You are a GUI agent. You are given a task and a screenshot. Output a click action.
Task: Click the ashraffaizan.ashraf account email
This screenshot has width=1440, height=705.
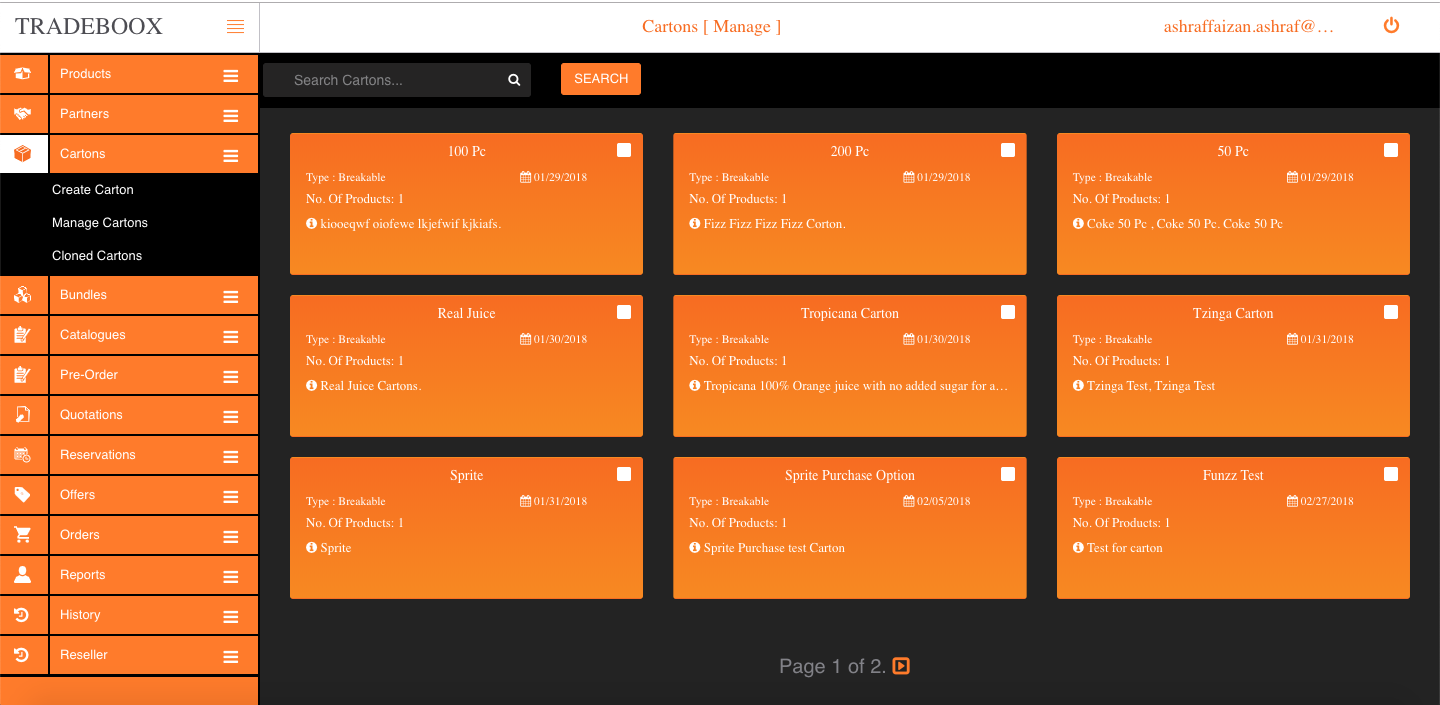(1249, 27)
